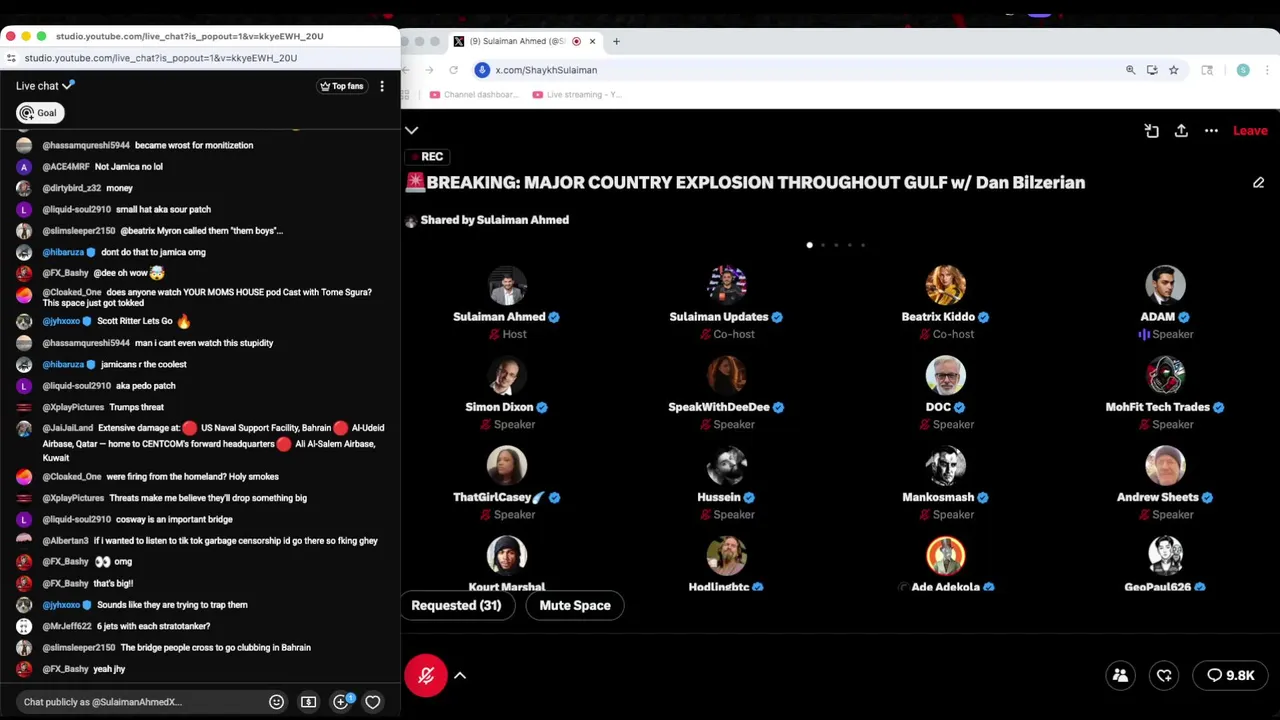Click the heart reaction icon in Space
This screenshot has width=1280, height=720.
click(x=1164, y=676)
